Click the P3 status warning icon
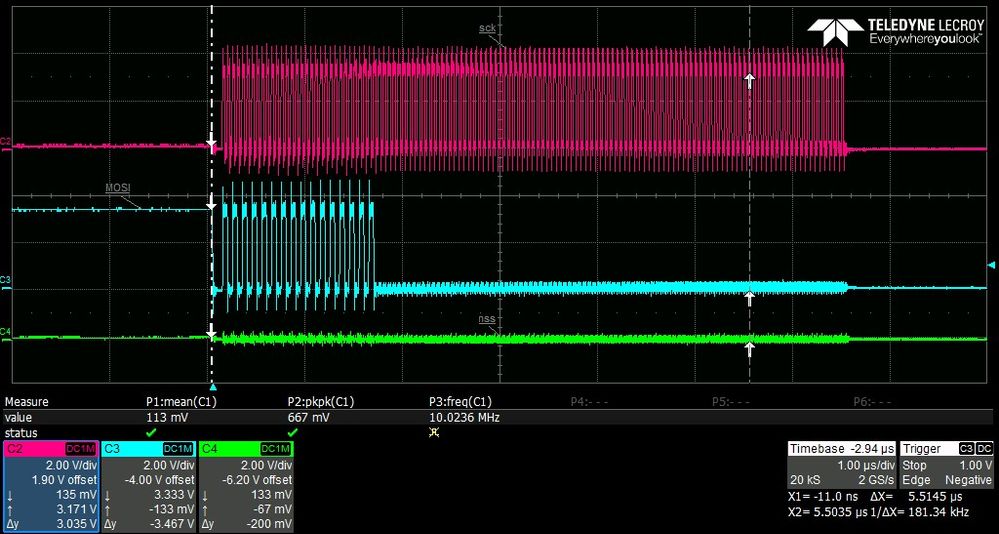Image resolution: width=999 pixels, height=534 pixels. (x=434, y=432)
